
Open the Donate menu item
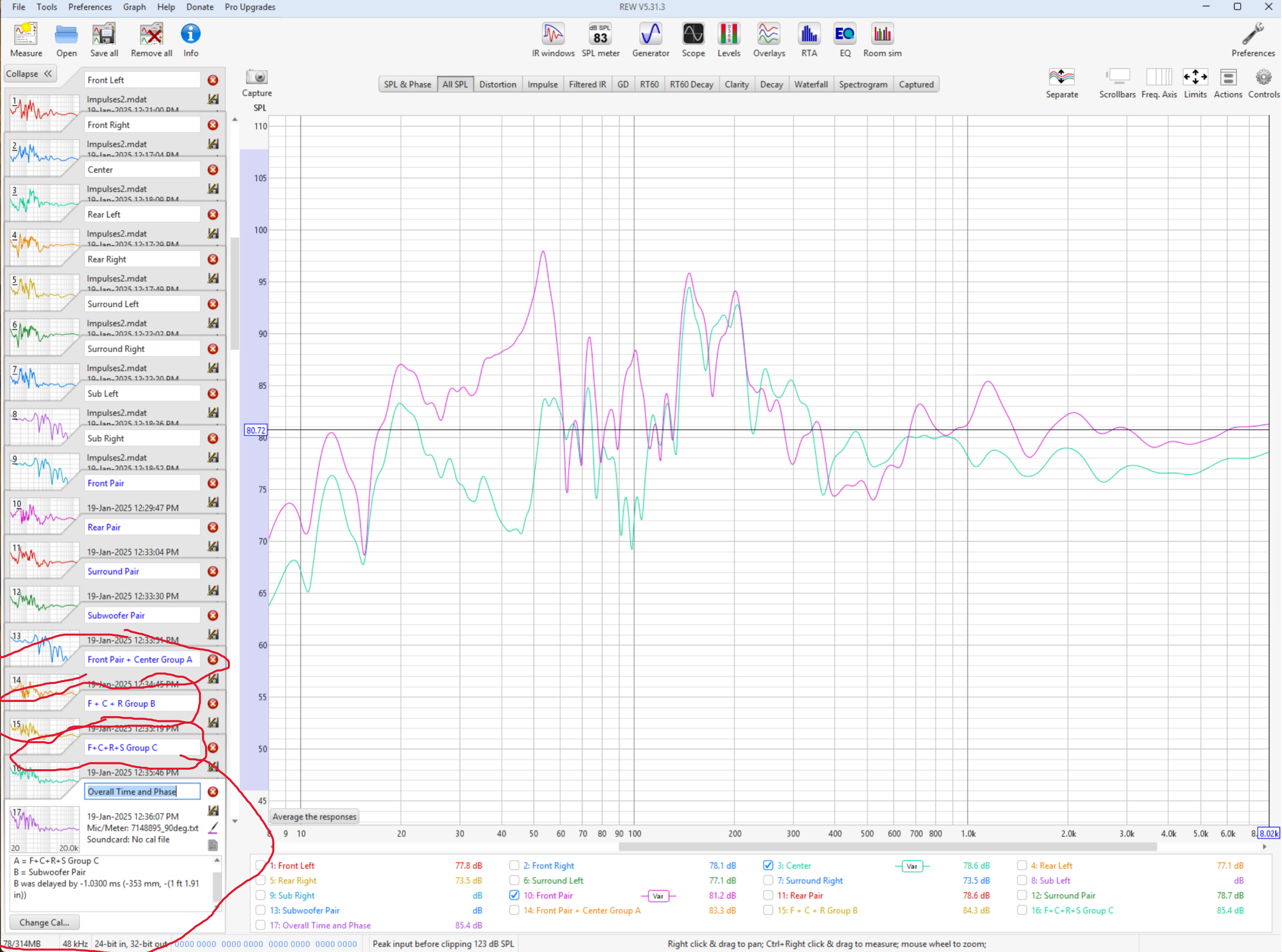[200, 7]
